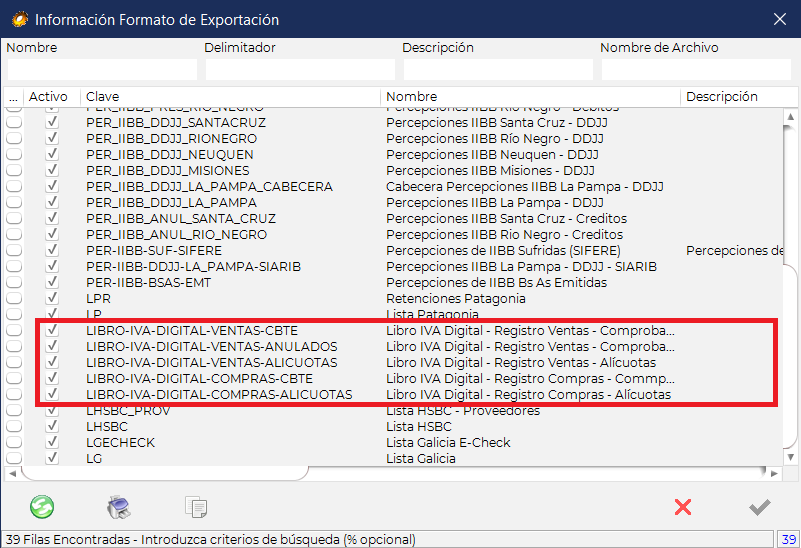
Task: Select row PER-IIBB-SUF-SIFERE
Action: click(393, 250)
